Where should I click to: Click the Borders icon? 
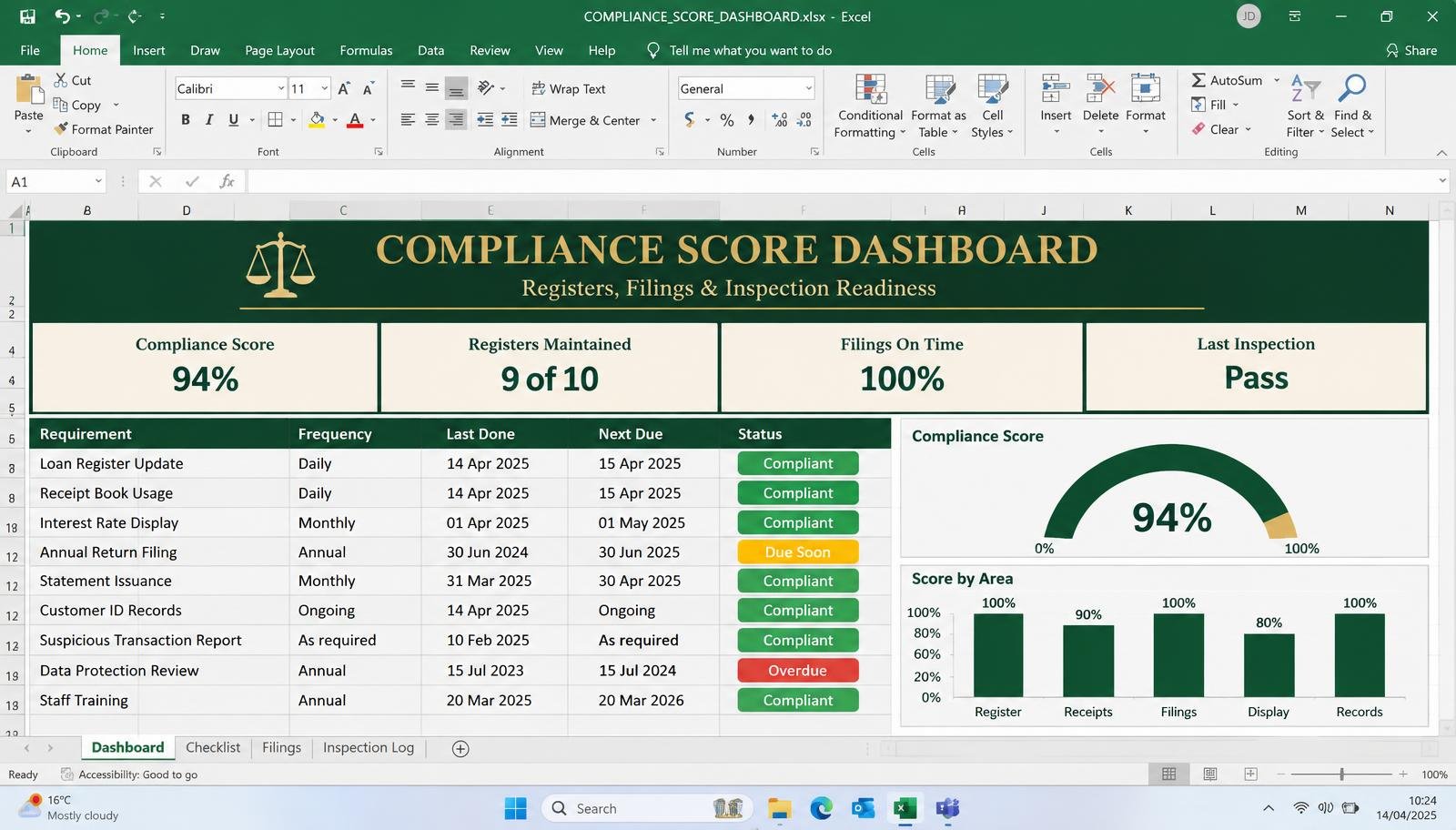point(276,119)
